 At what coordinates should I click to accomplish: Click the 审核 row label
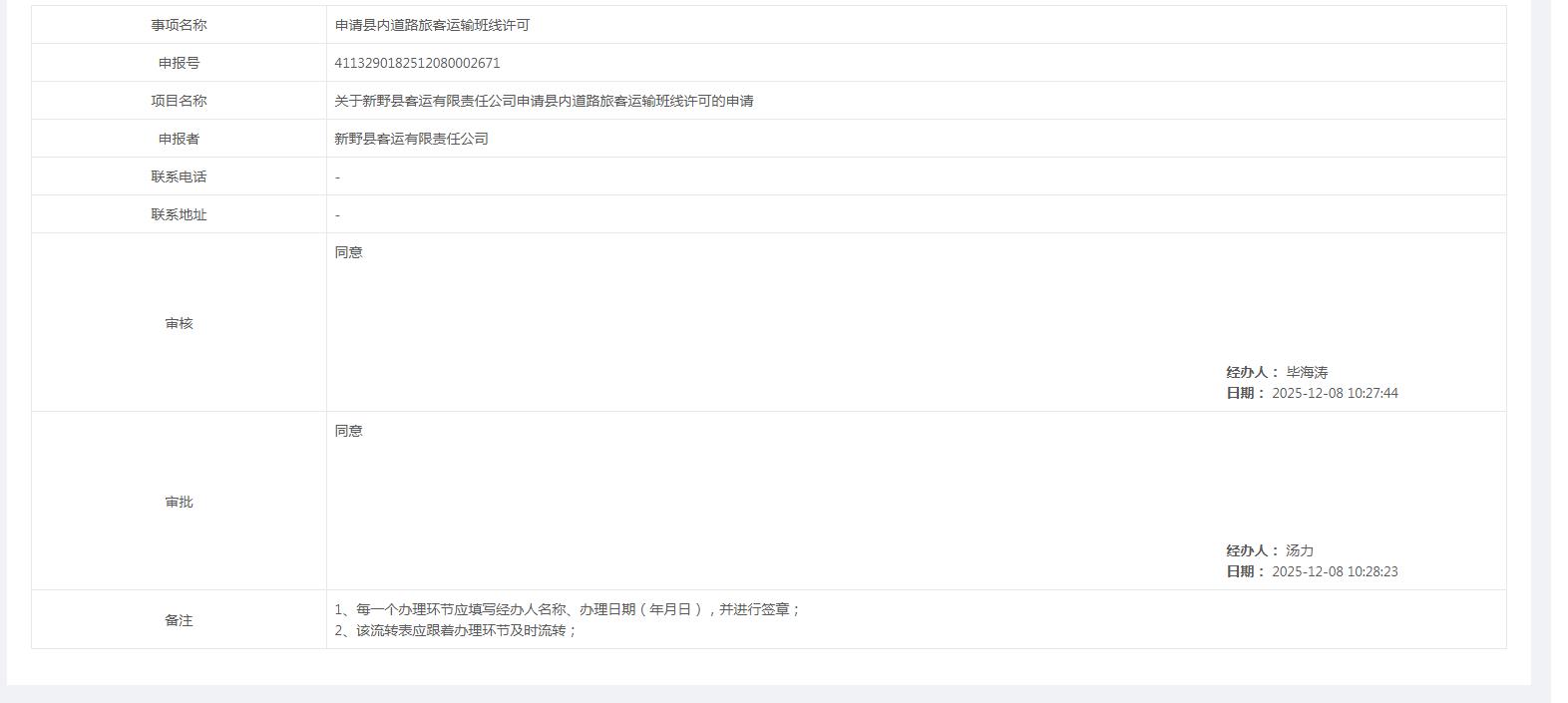coord(179,323)
